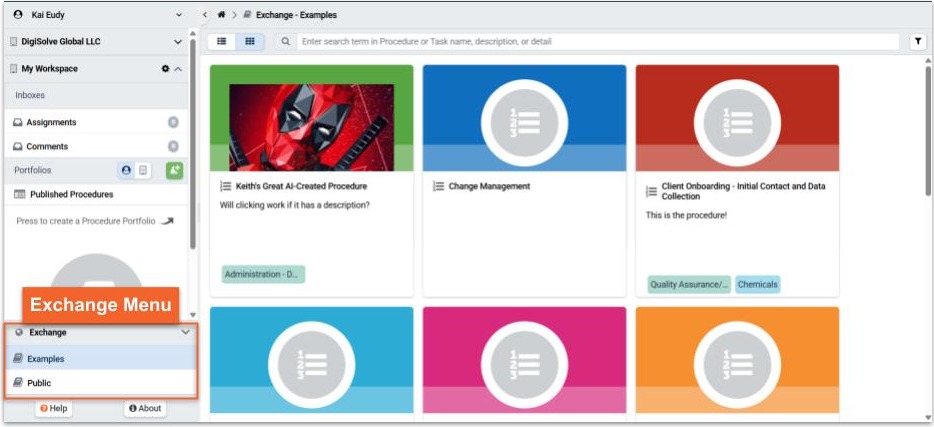Click the back chevron in breadcrumb bar
The height and width of the screenshot is (427, 934).
pyautogui.click(x=205, y=14)
